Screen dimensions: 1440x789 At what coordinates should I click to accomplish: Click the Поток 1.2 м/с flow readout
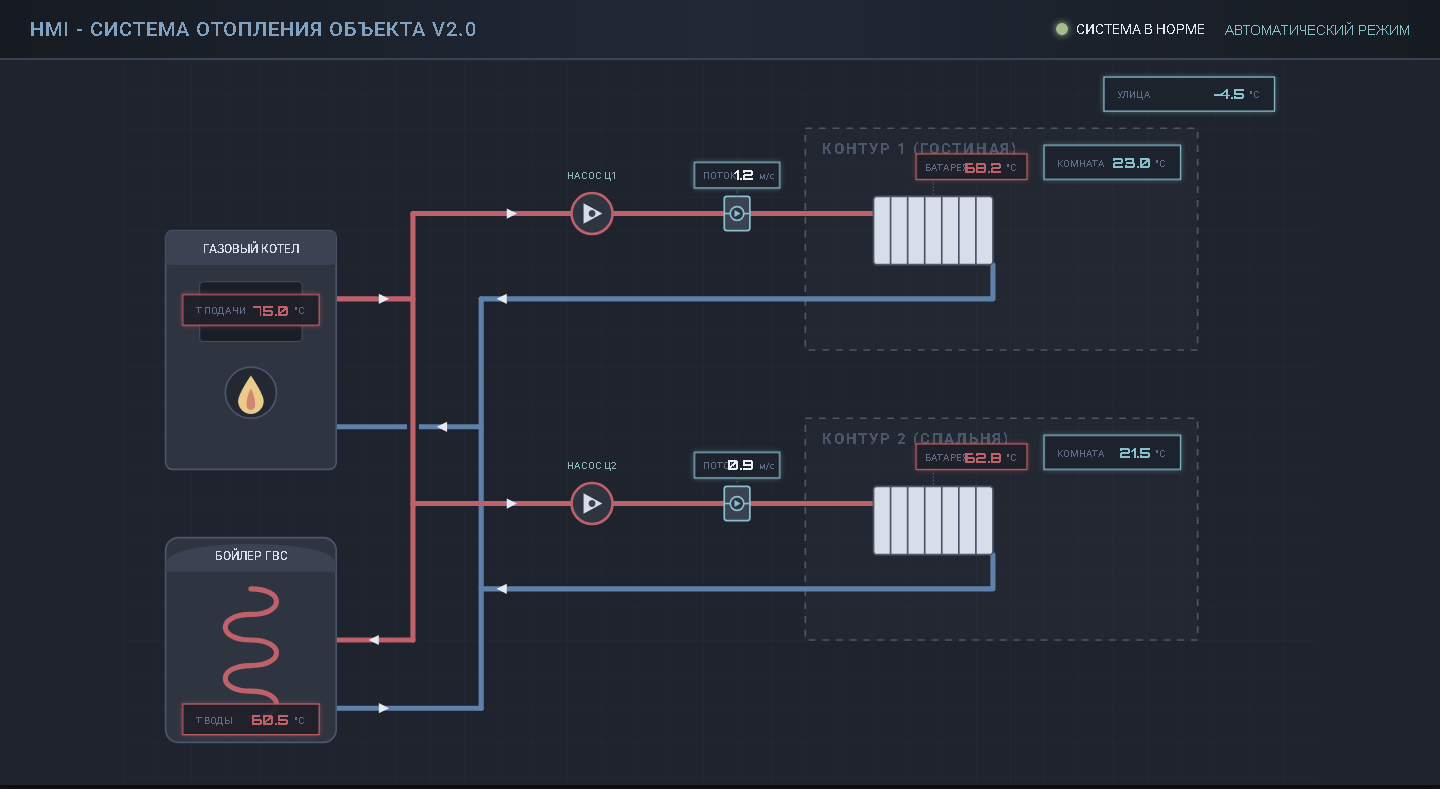(736, 175)
